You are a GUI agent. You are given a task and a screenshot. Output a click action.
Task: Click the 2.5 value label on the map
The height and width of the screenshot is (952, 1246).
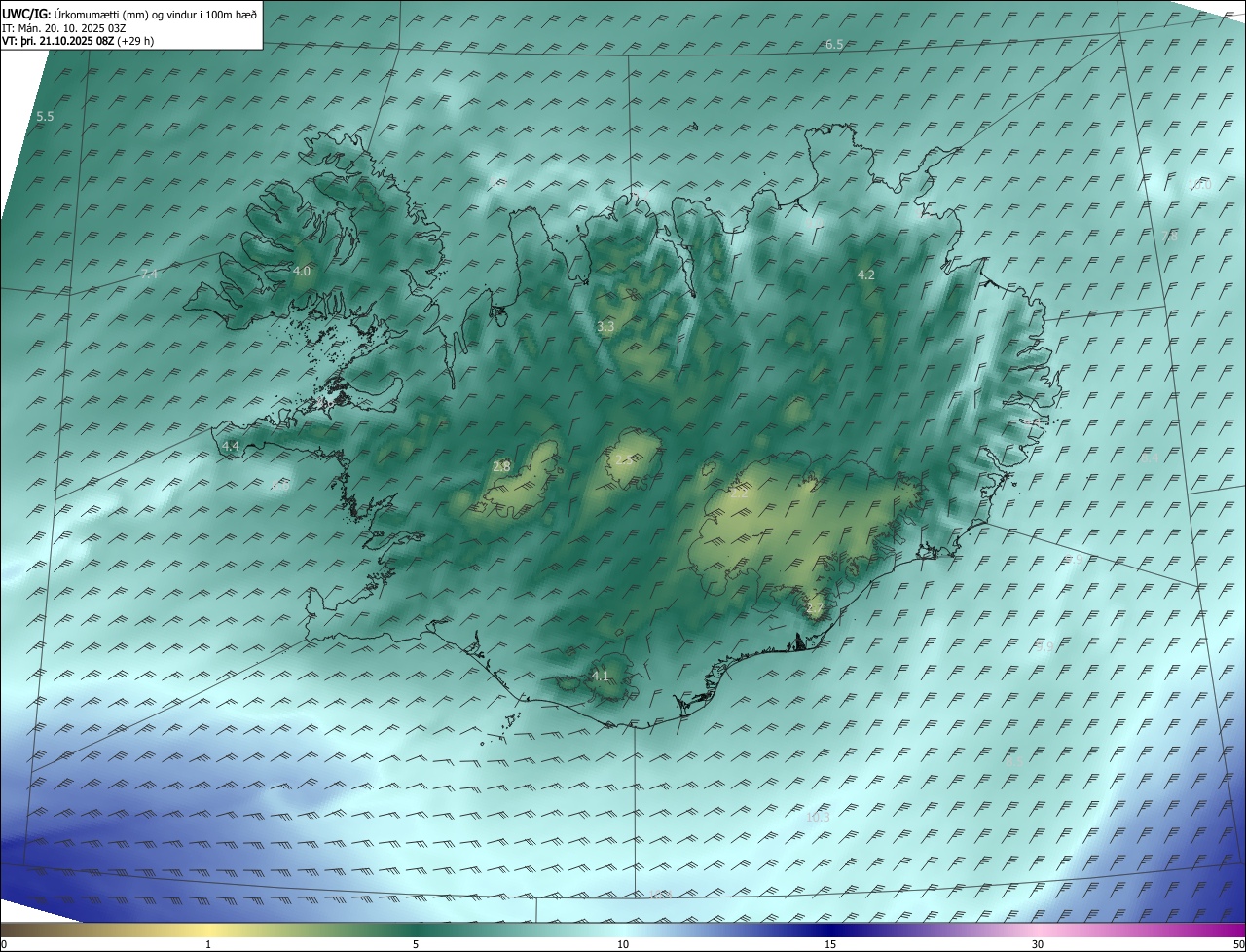click(626, 459)
